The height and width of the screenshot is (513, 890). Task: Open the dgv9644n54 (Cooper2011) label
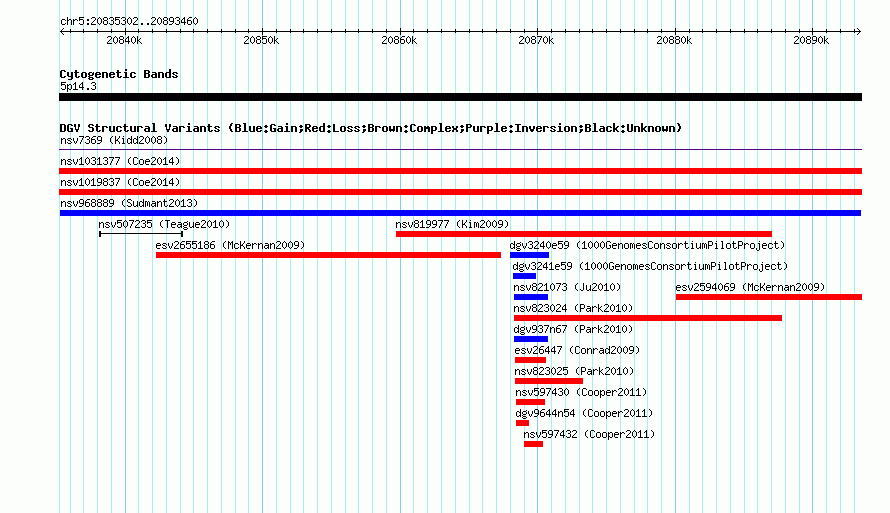584,413
